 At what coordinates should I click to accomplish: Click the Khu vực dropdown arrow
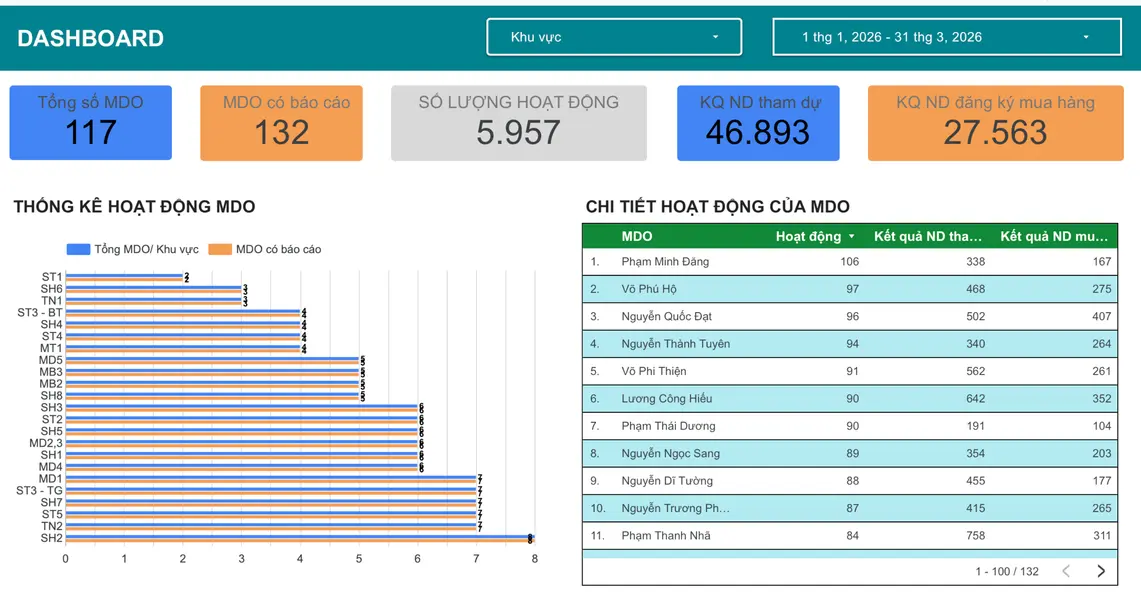(715, 37)
